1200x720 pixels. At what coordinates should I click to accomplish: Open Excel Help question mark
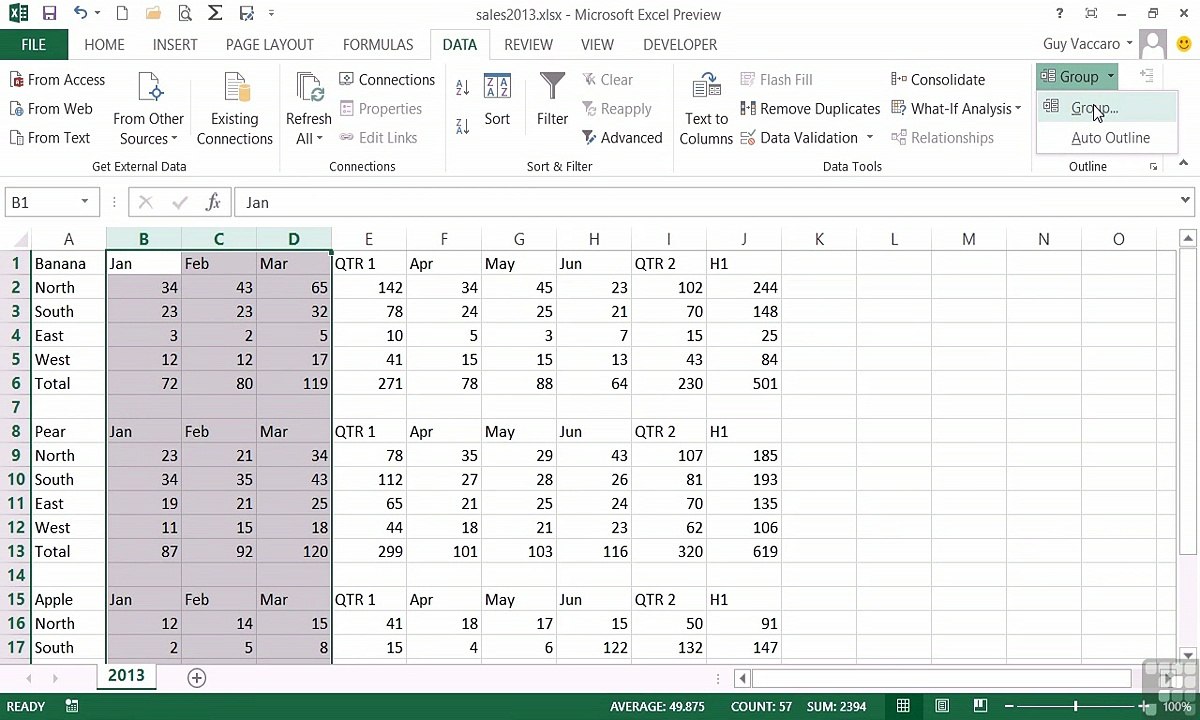(1060, 14)
